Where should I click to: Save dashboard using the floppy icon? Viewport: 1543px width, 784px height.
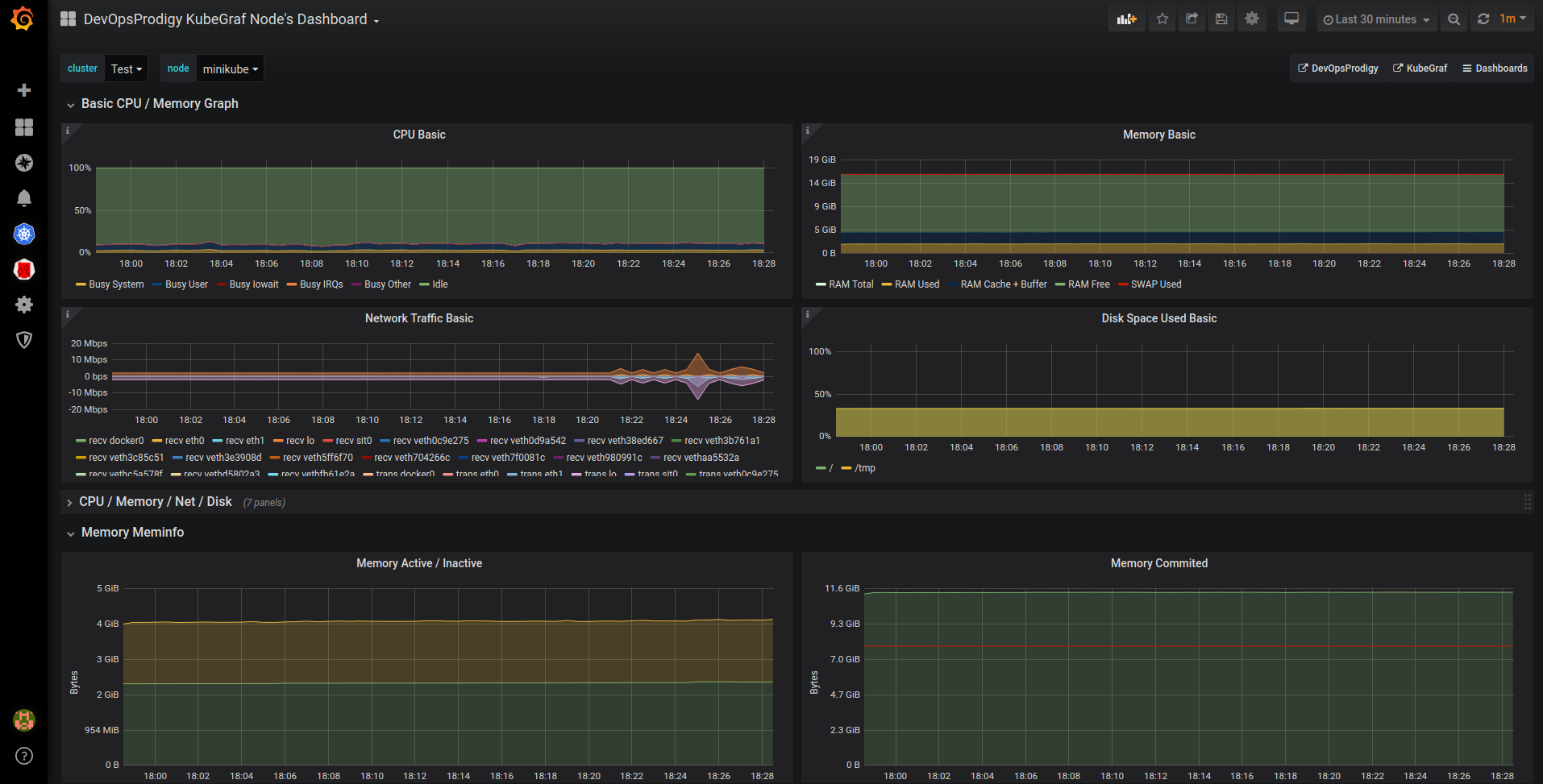1221,19
